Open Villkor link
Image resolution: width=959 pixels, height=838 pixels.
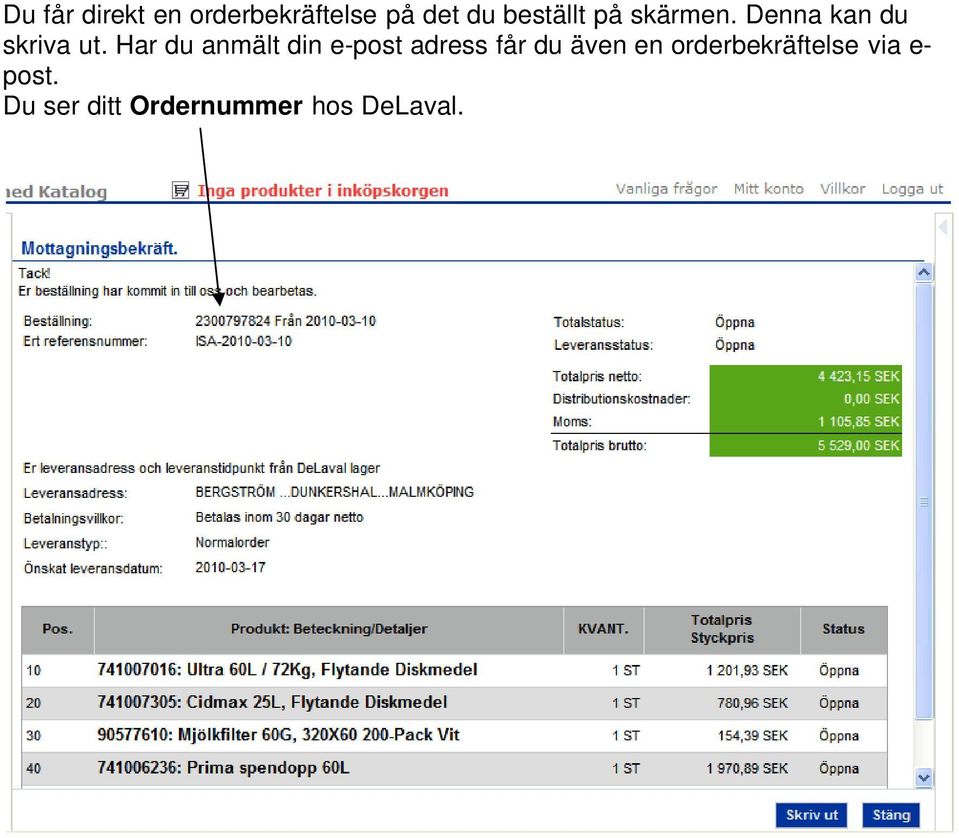pos(842,189)
